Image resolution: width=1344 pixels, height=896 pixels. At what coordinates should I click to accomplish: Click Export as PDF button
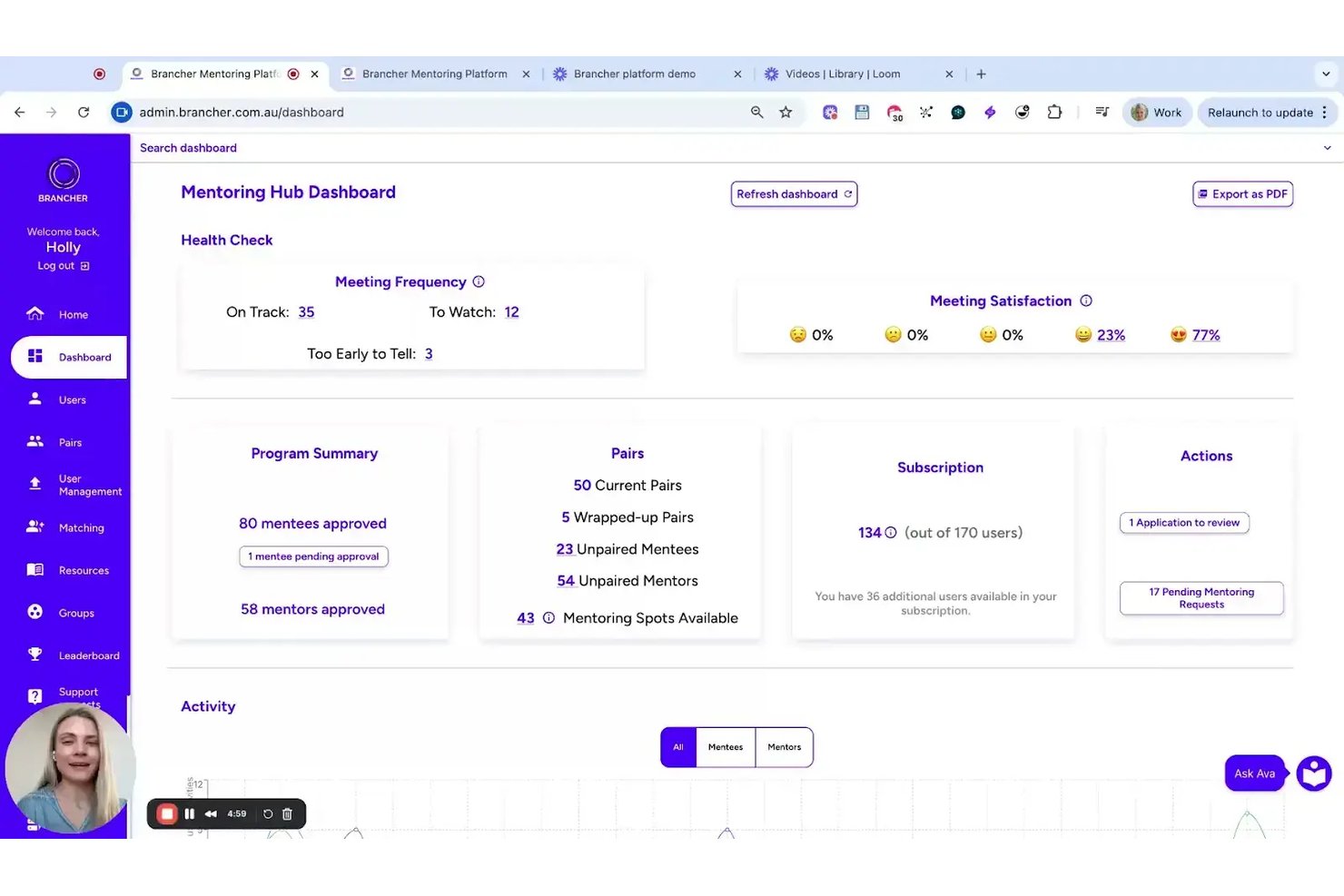pyautogui.click(x=1242, y=194)
